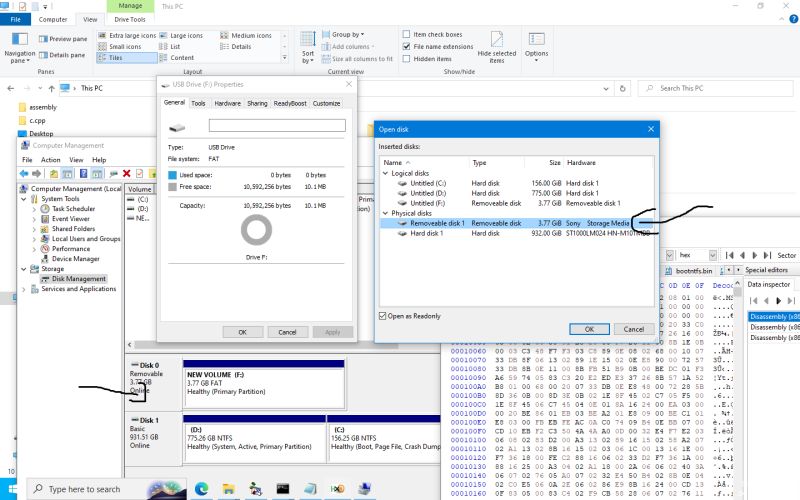Click Cancel in Open disk dialog

click(634, 329)
